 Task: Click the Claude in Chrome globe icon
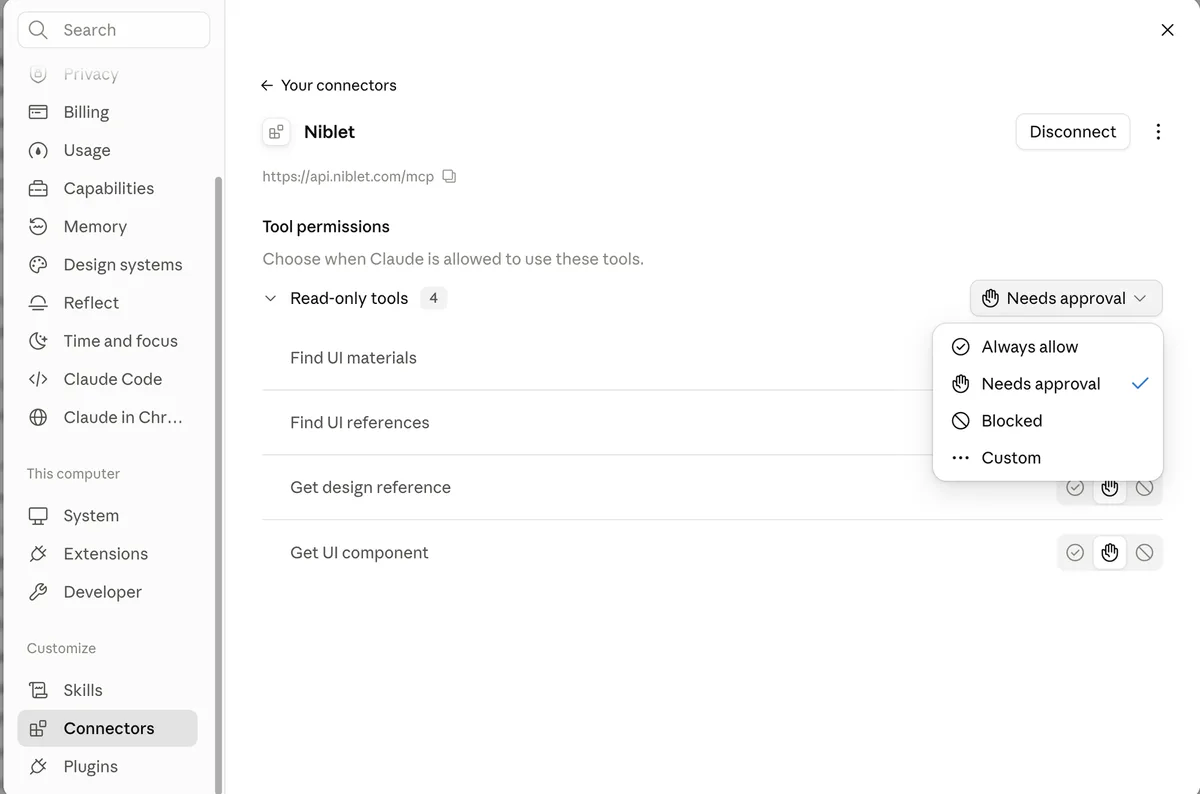[38, 417]
